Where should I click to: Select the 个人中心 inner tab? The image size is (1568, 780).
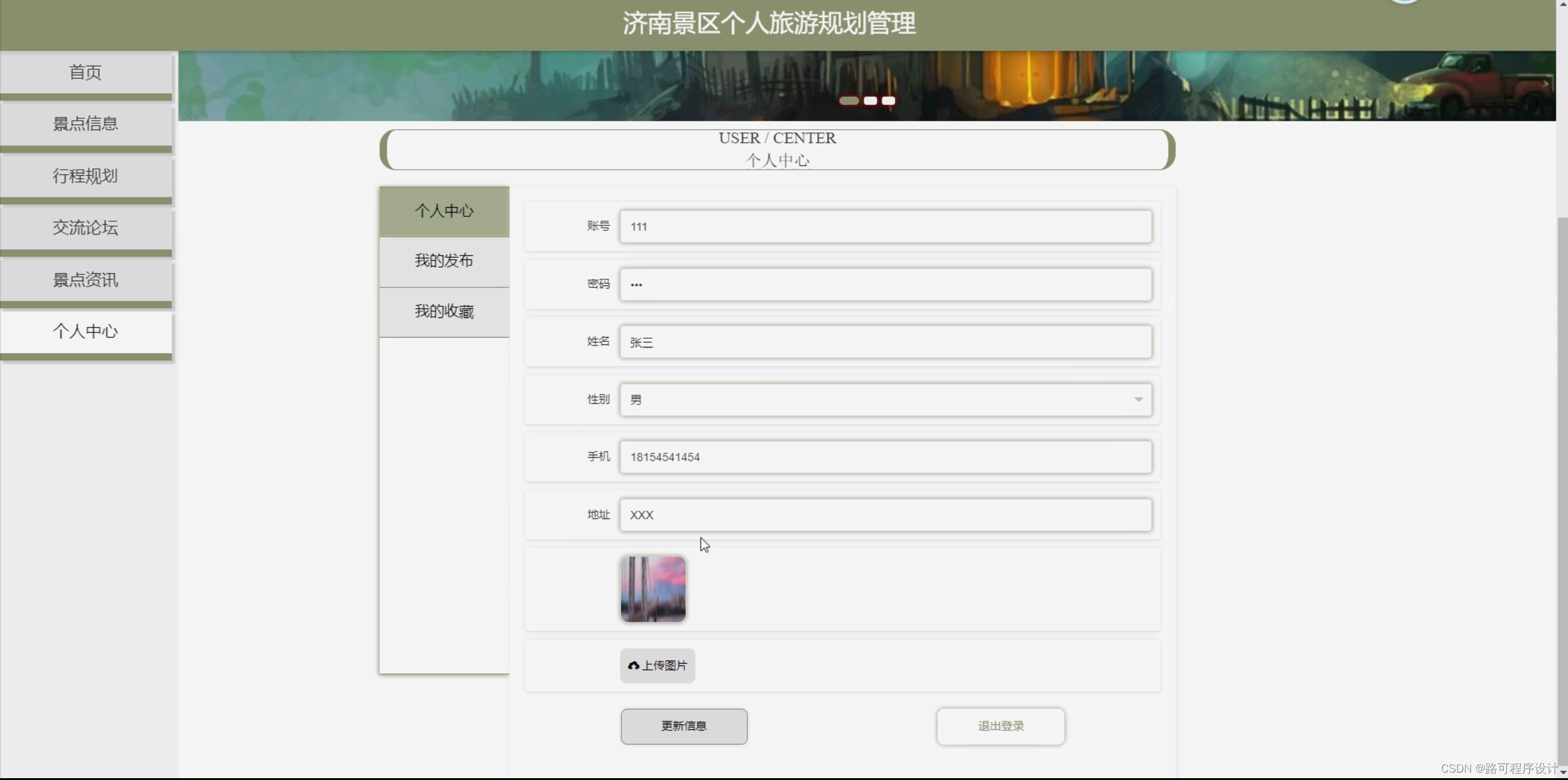coord(444,211)
